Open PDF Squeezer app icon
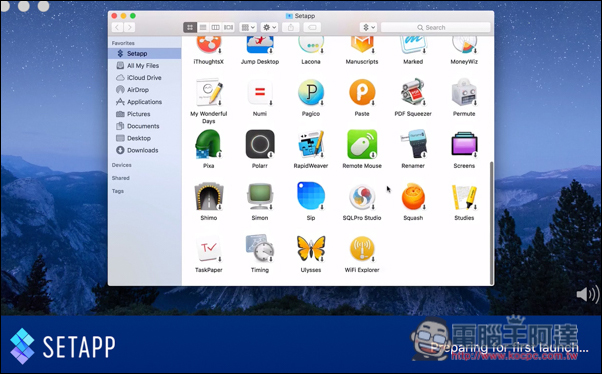 click(413, 93)
